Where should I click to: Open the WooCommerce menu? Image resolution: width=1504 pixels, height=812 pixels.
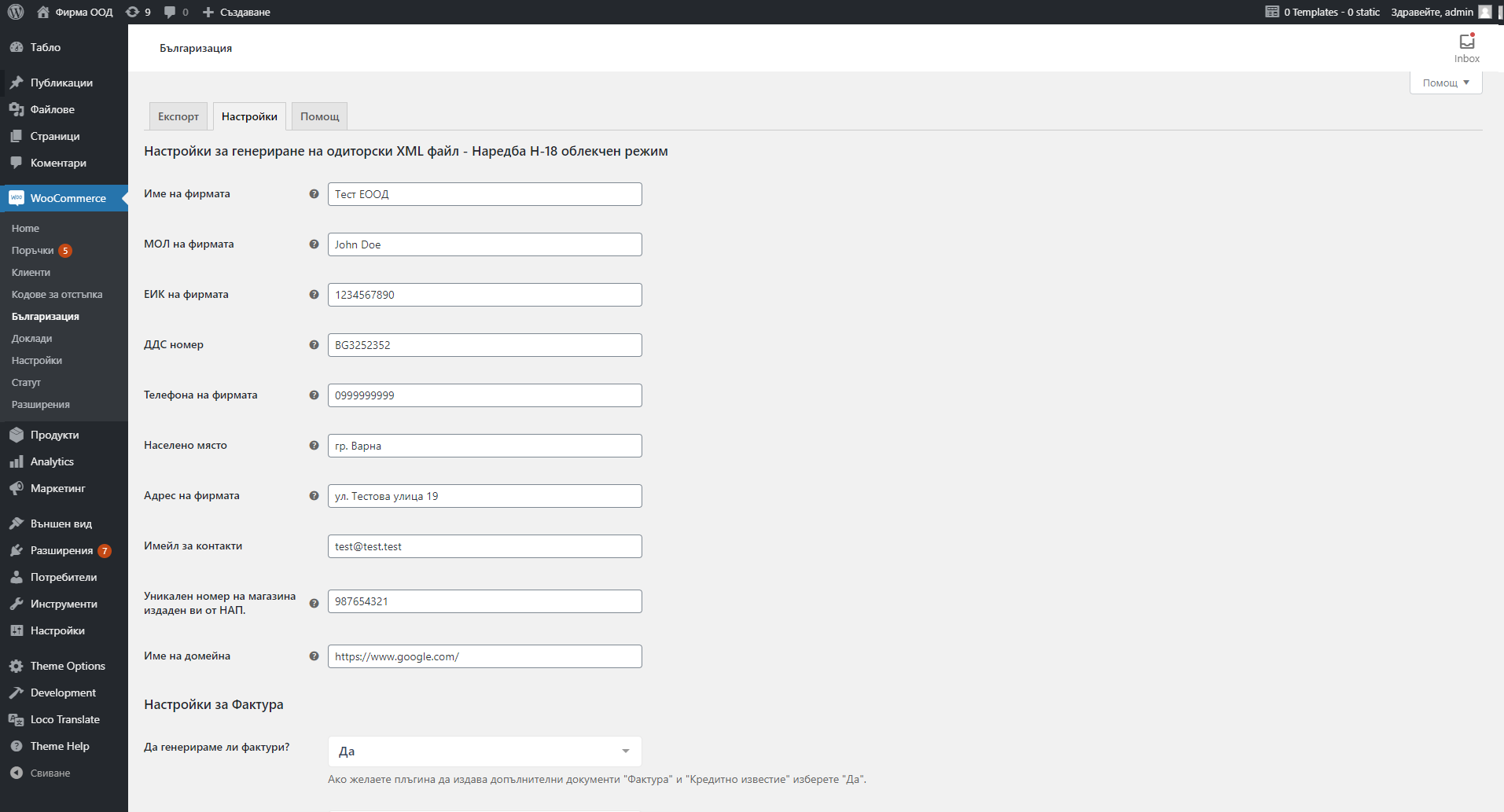point(64,198)
